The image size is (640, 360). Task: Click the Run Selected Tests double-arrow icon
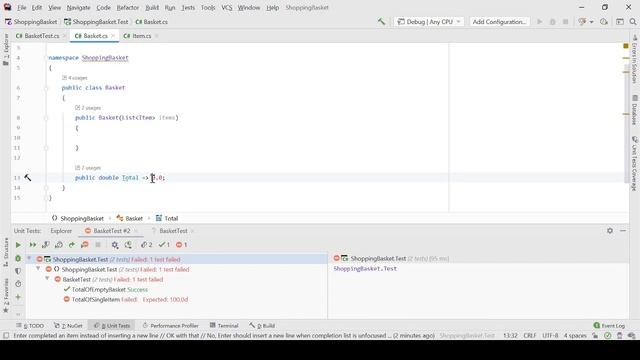32,245
